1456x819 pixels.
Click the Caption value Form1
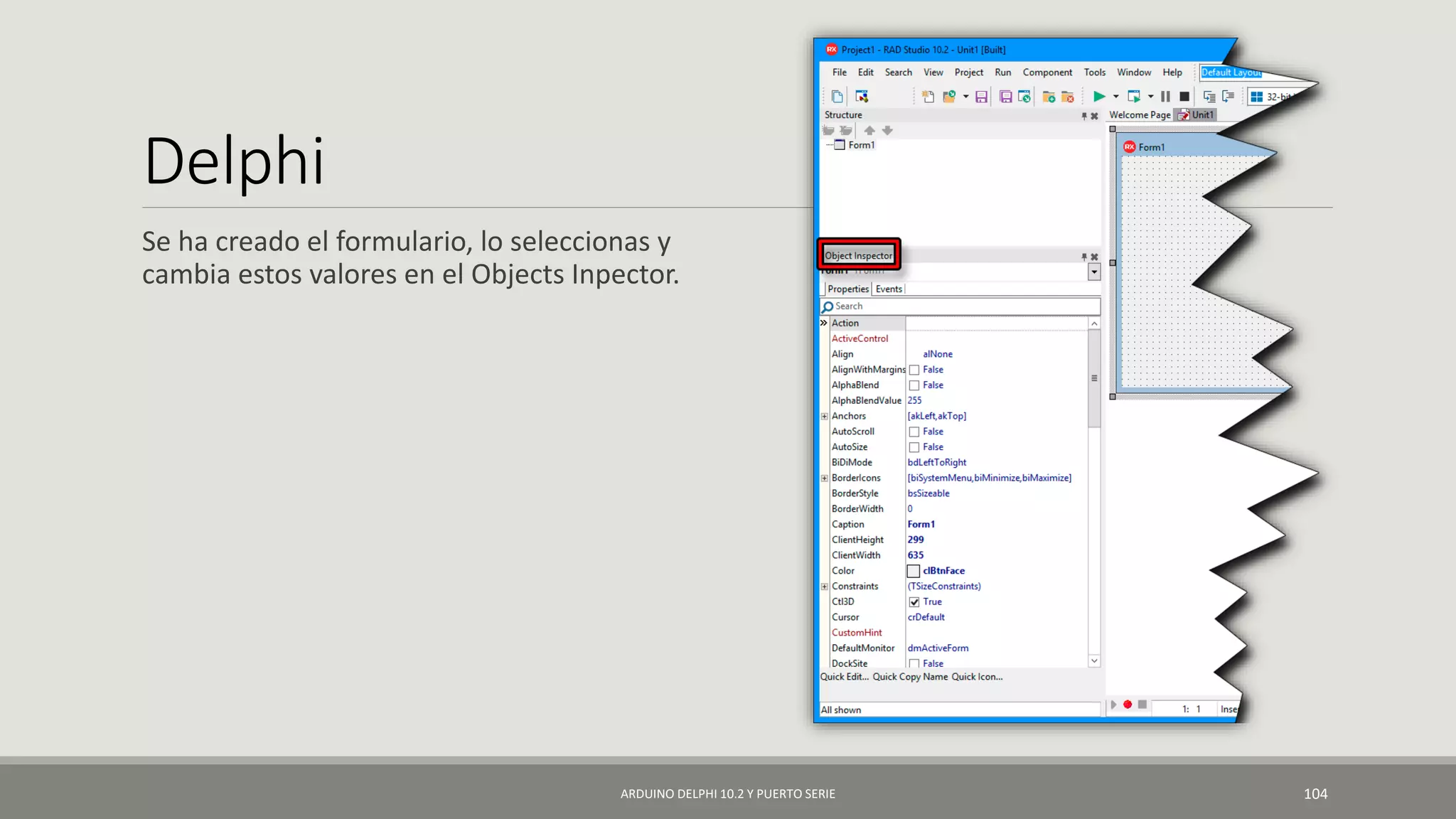pos(921,525)
